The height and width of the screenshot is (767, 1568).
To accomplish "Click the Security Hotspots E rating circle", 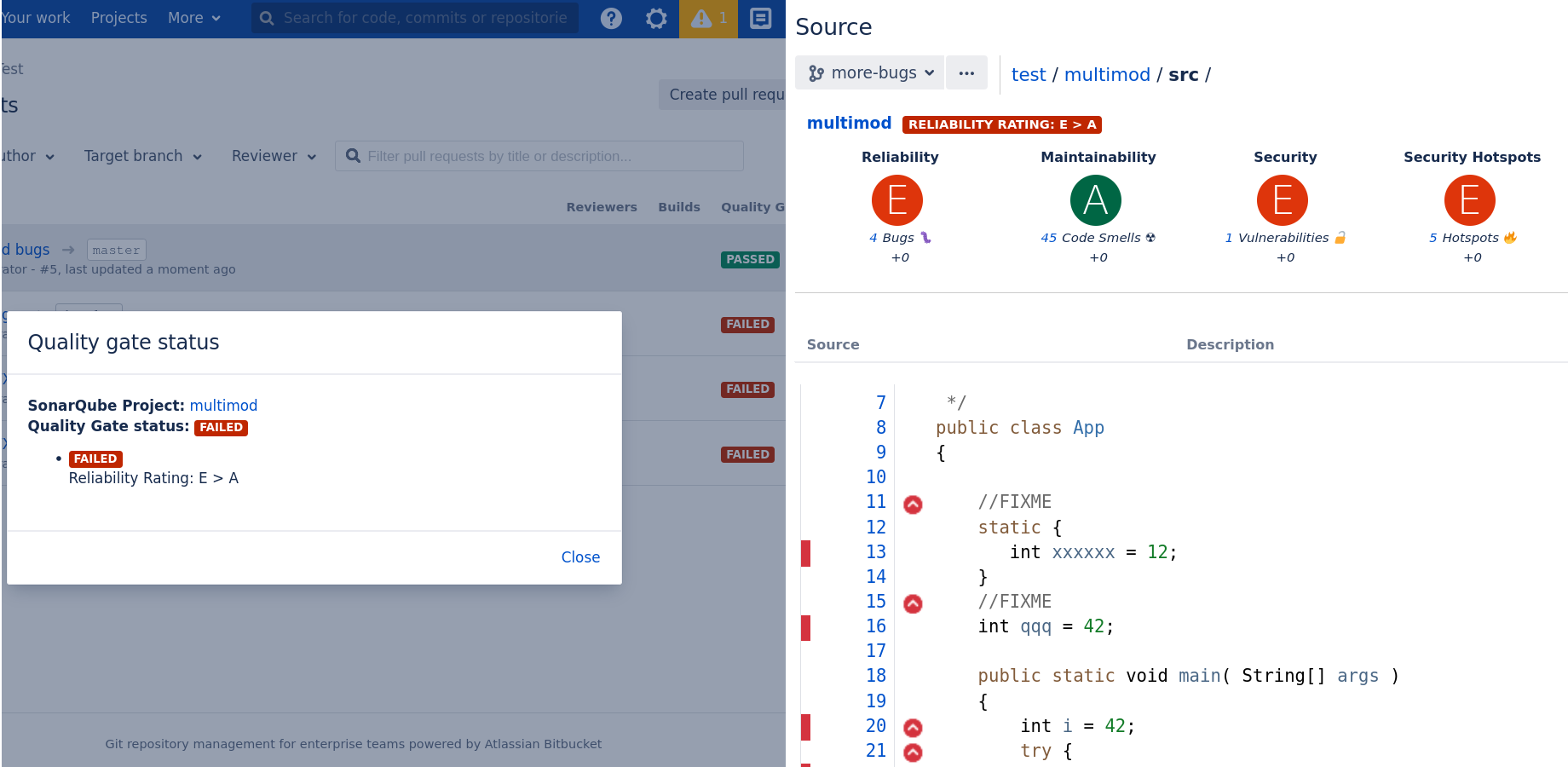I will tap(1470, 200).
